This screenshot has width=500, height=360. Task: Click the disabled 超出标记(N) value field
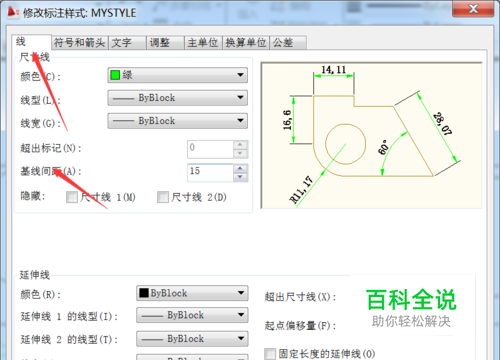[210, 149]
